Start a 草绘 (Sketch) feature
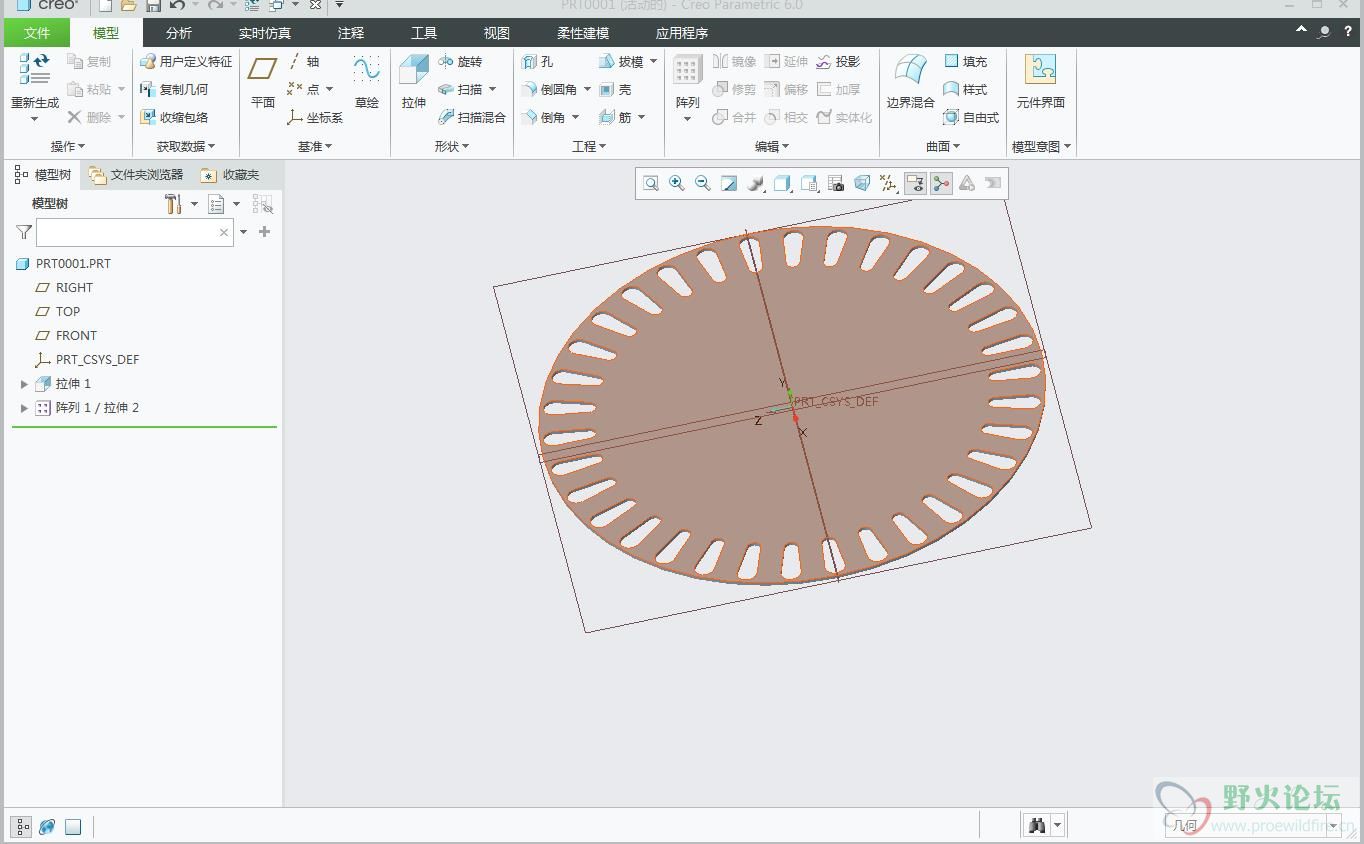The image size is (1364, 844). (367, 82)
